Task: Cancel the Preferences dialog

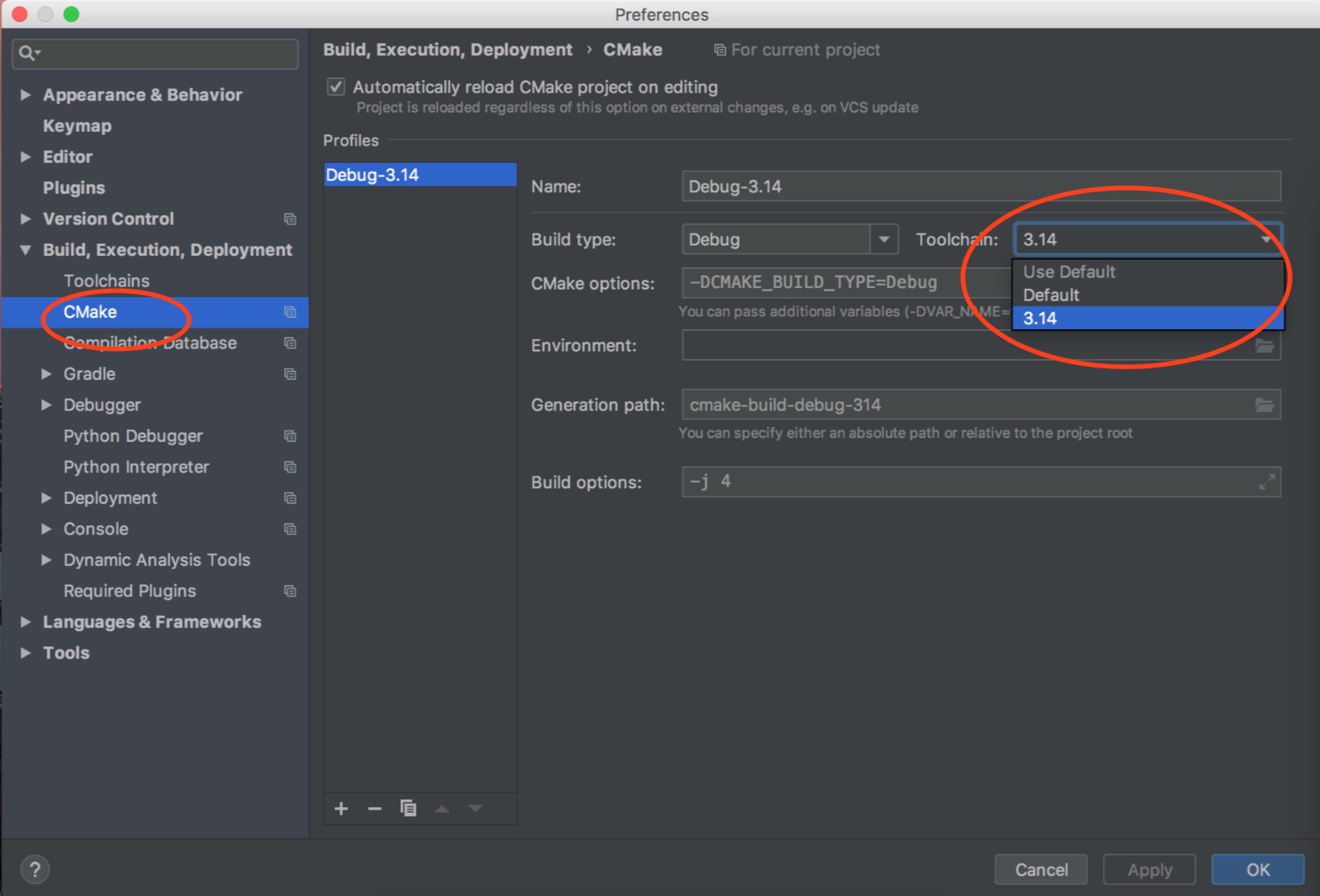Action: coord(1041,869)
